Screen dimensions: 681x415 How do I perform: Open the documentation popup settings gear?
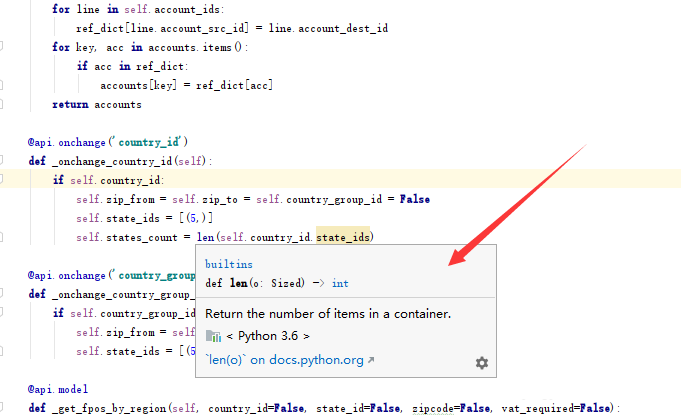tap(482, 362)
